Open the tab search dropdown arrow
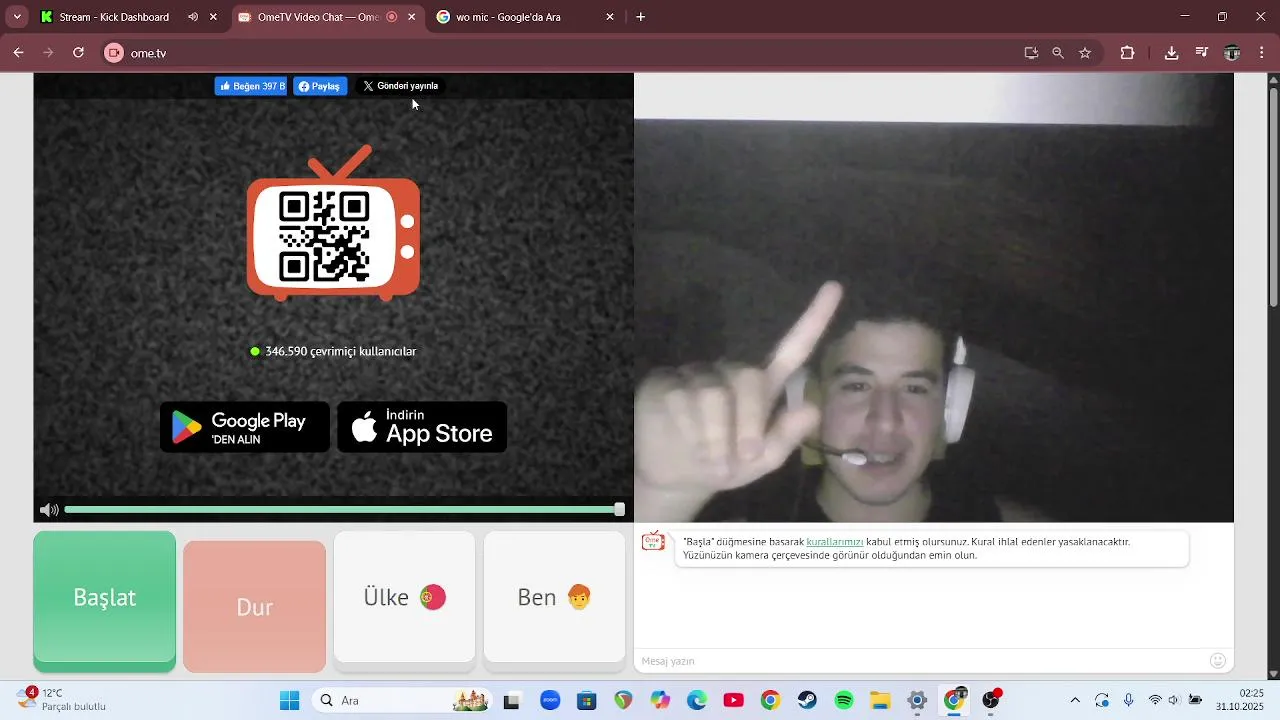Viewport: 1280px width, 720px height. 17,17
